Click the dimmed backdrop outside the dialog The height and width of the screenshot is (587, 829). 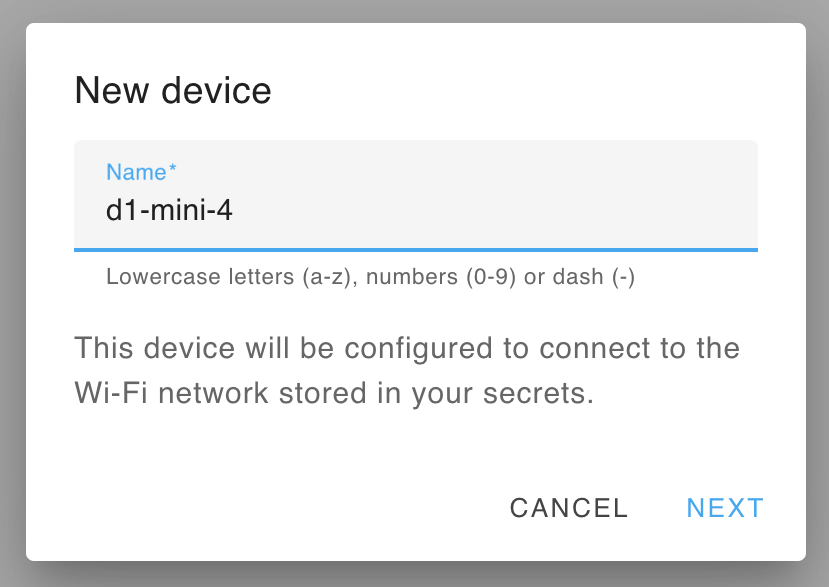tap(12, 300)
